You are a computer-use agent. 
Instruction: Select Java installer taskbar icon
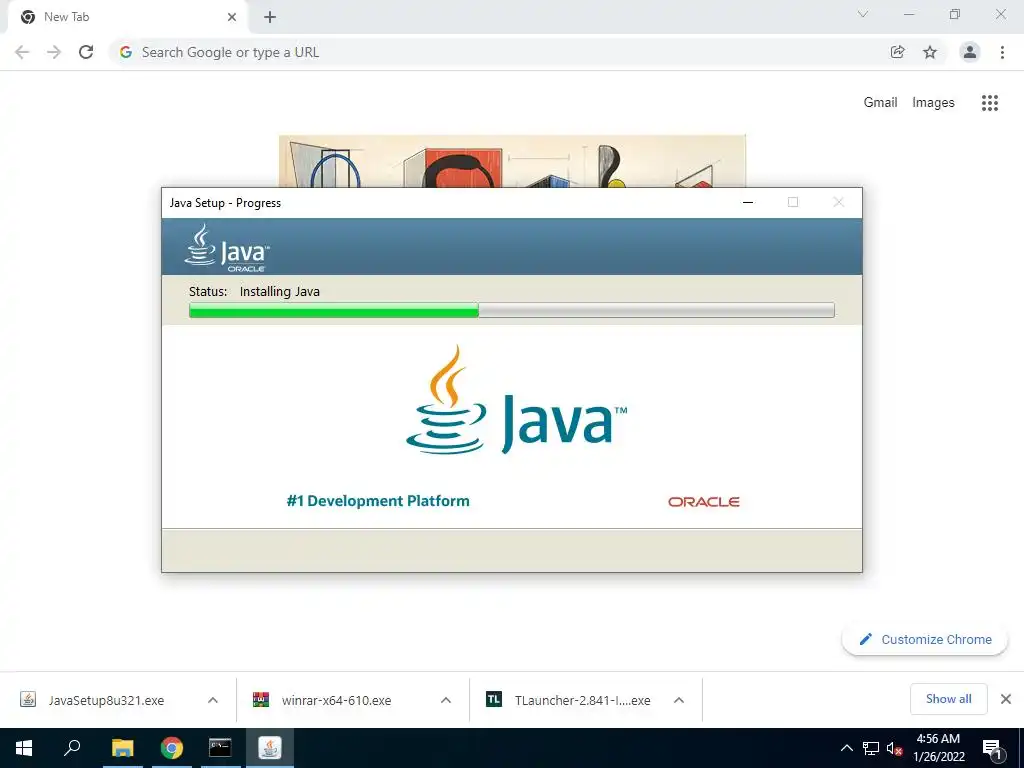(x=270, y=748)
